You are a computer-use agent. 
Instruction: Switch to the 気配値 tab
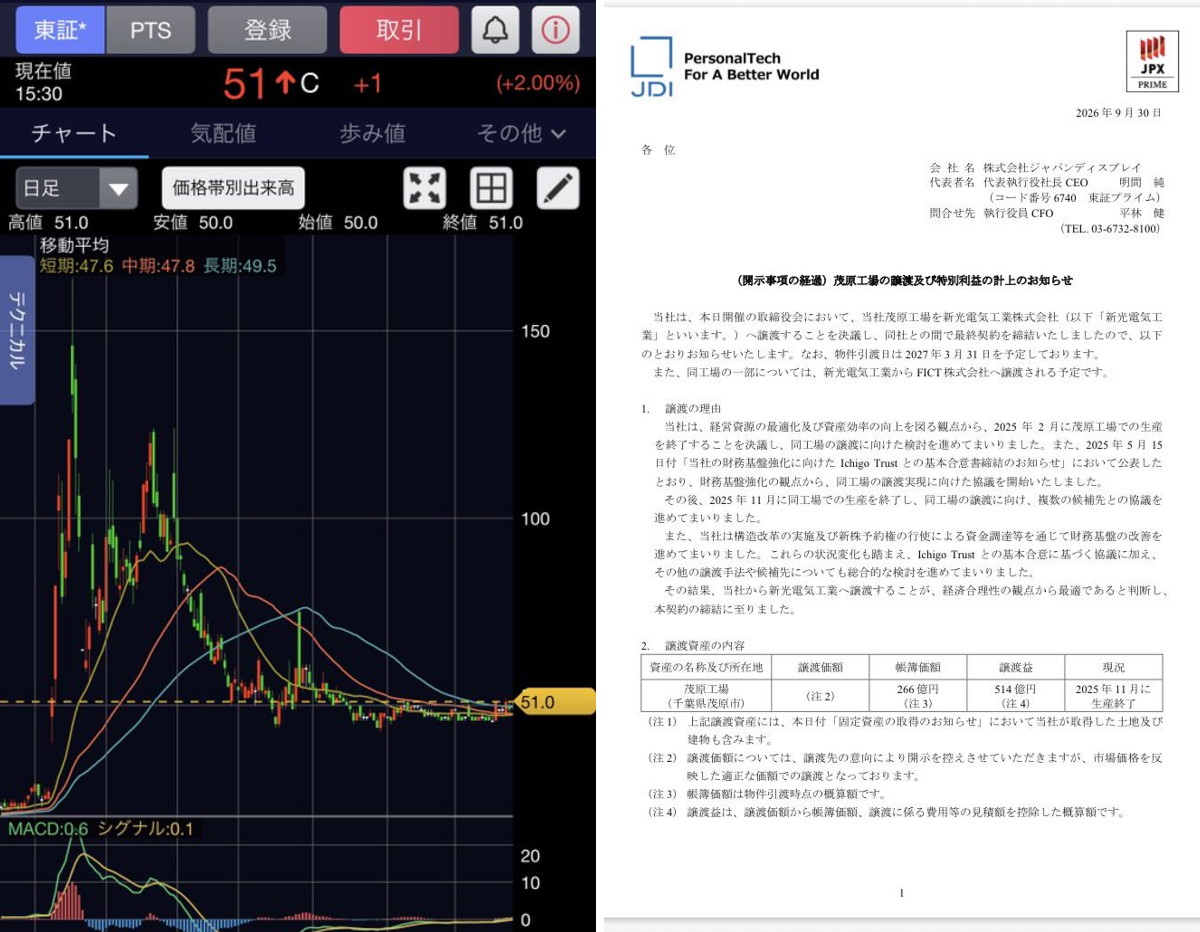click(x=223, y=133)
